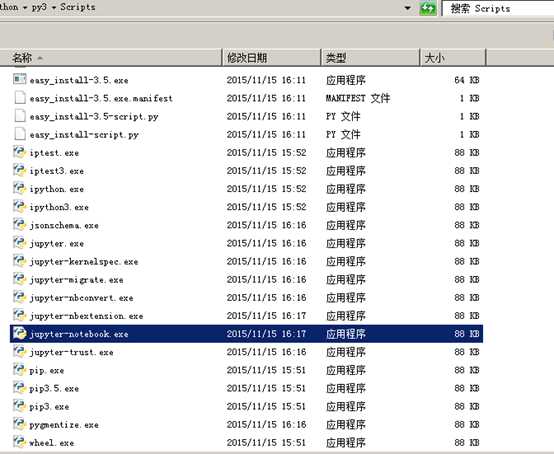This screenshot has width=554, height=454.
Task: Select file name pygmentize.exe
Action: [x=64, y=425]
